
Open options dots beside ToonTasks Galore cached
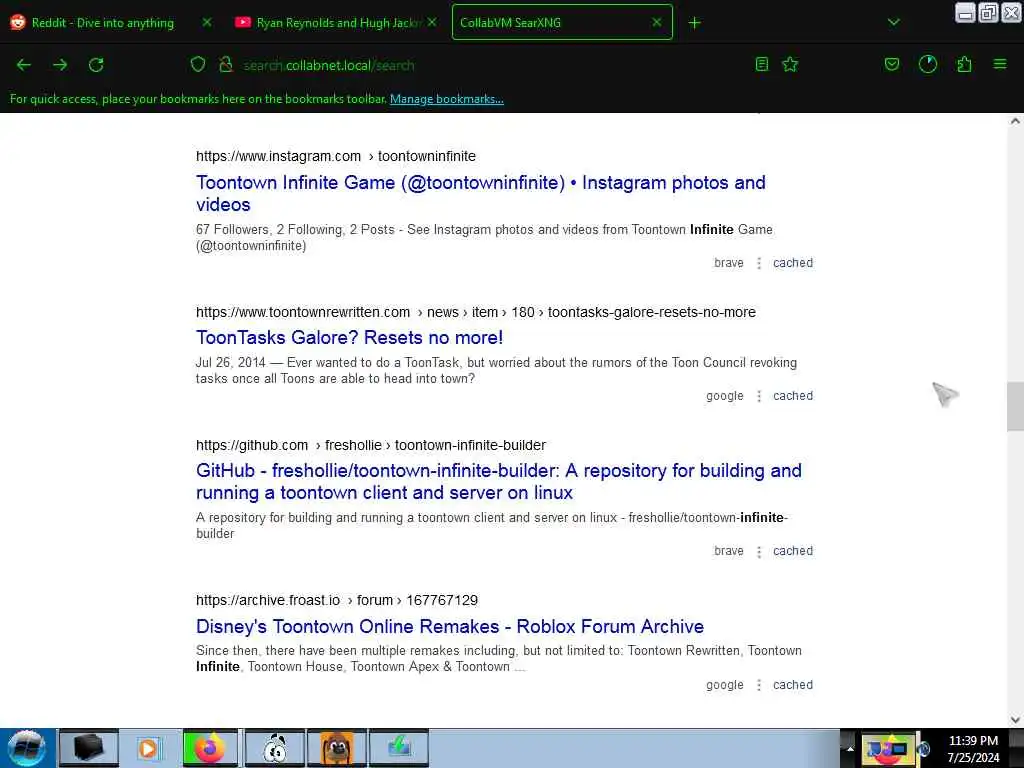pyautogui.click(x=759, y=396)
